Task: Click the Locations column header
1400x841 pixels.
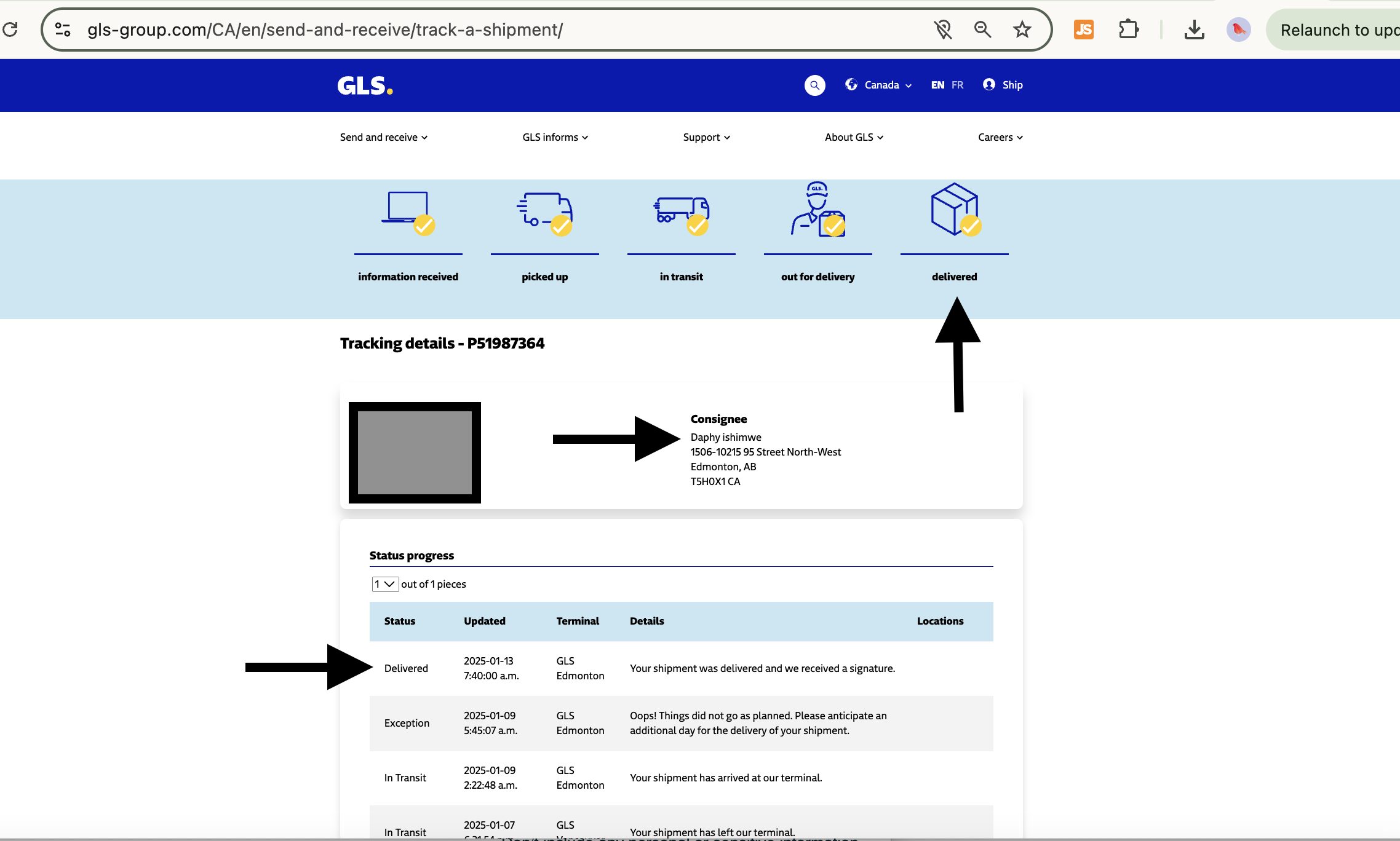Action: tap(940, 621)
